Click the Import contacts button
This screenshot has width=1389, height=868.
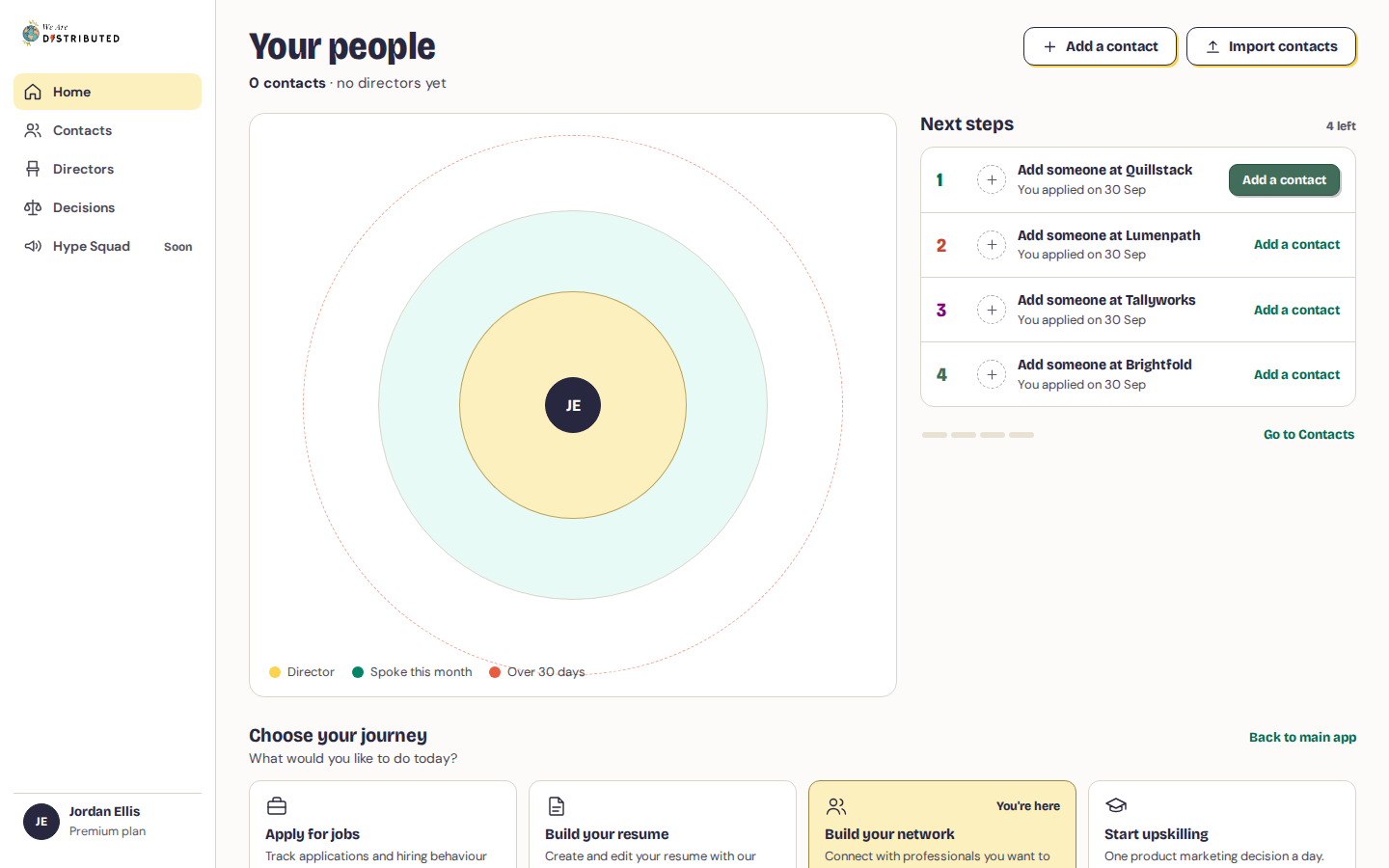click(x=1270, y=46)
